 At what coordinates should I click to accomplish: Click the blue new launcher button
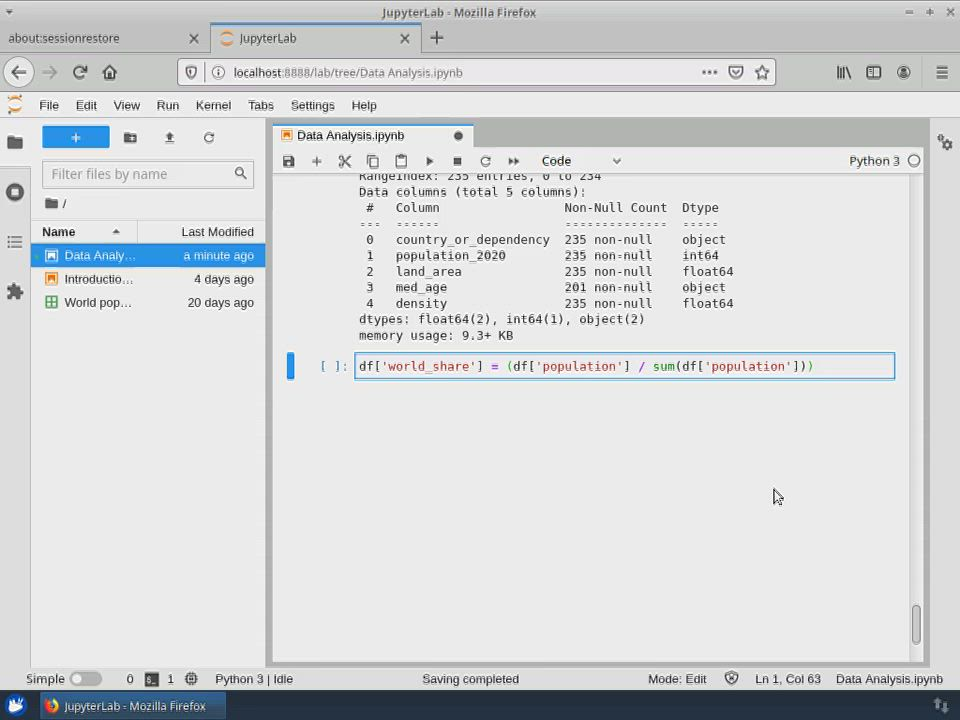(76, 138)
